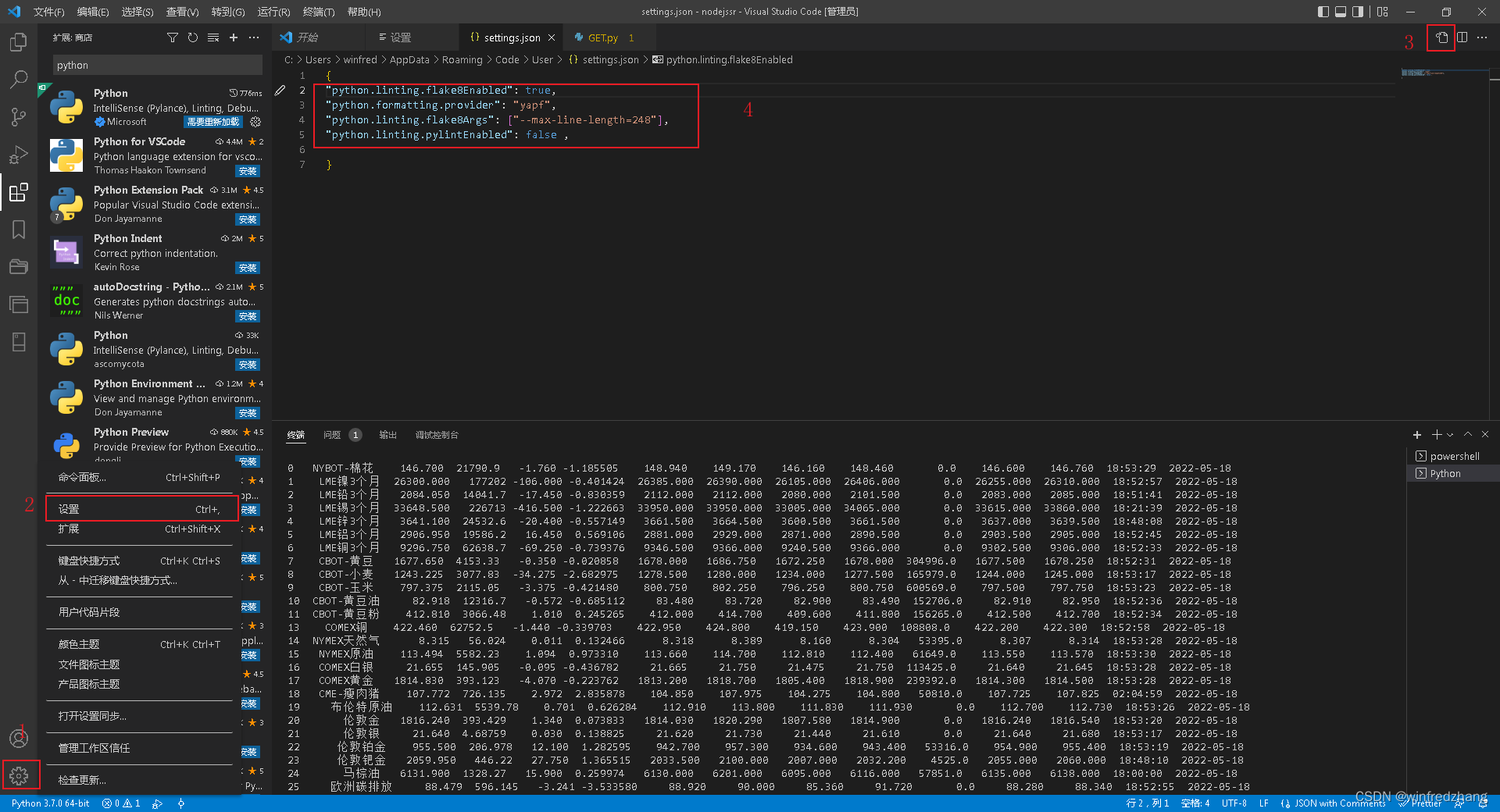Image resolution: width=1500 pixels, height=812 pixels.
Task: Open the Explorer view in activity bar
Action: tap(19, 42)
